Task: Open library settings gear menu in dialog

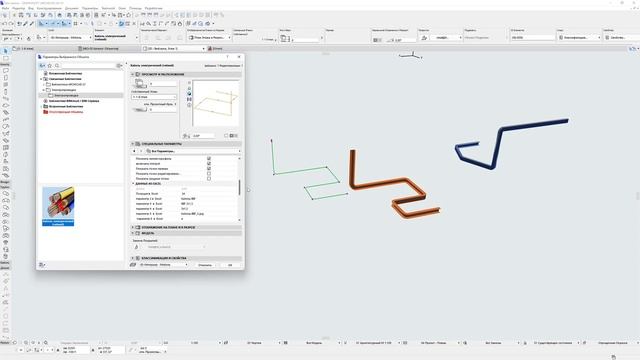Action: [x=119, y=65]
